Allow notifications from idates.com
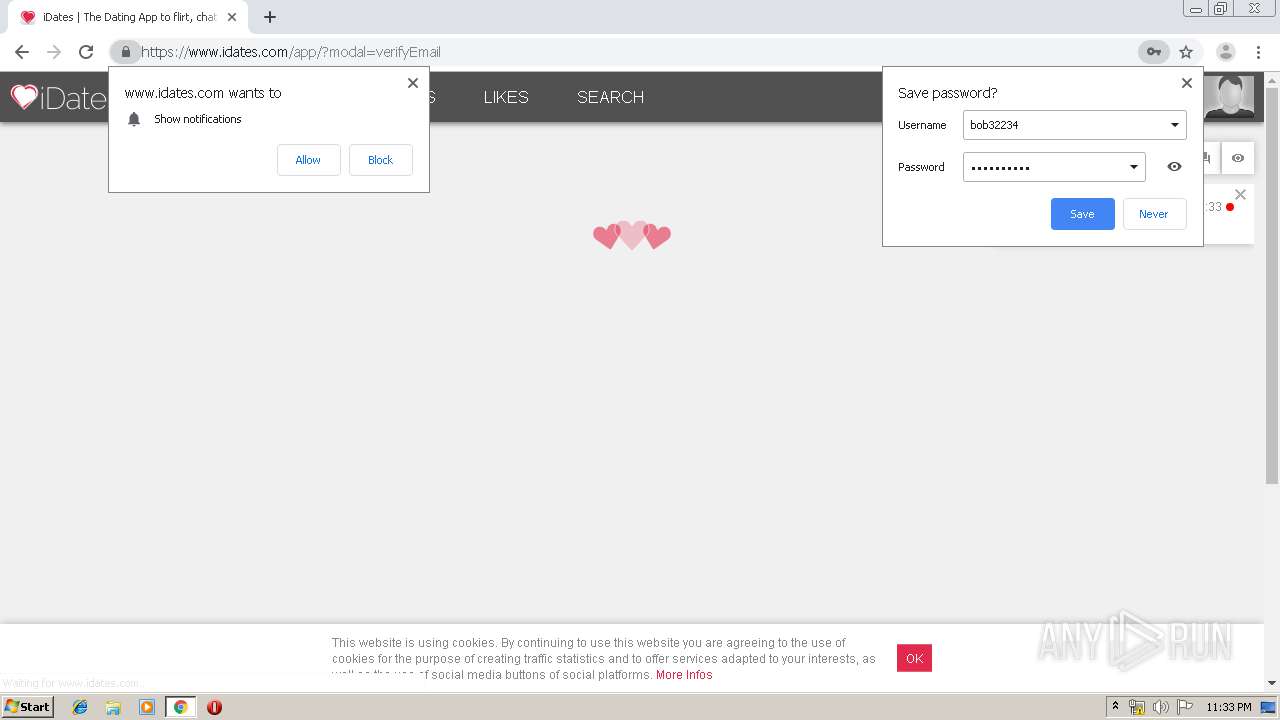 pyautogui.click(x=308, y=160)
